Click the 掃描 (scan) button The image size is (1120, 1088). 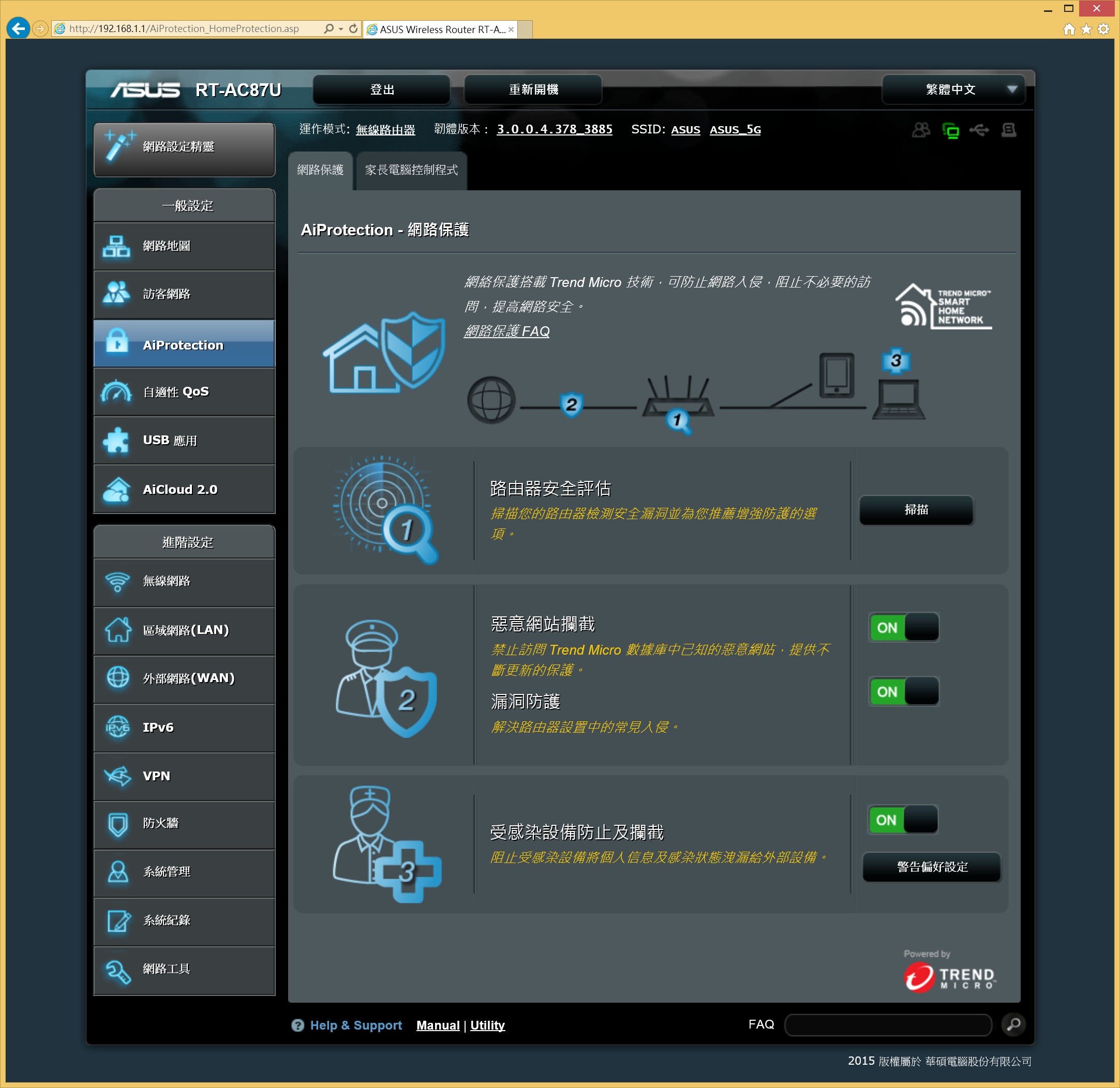[916, 510]
